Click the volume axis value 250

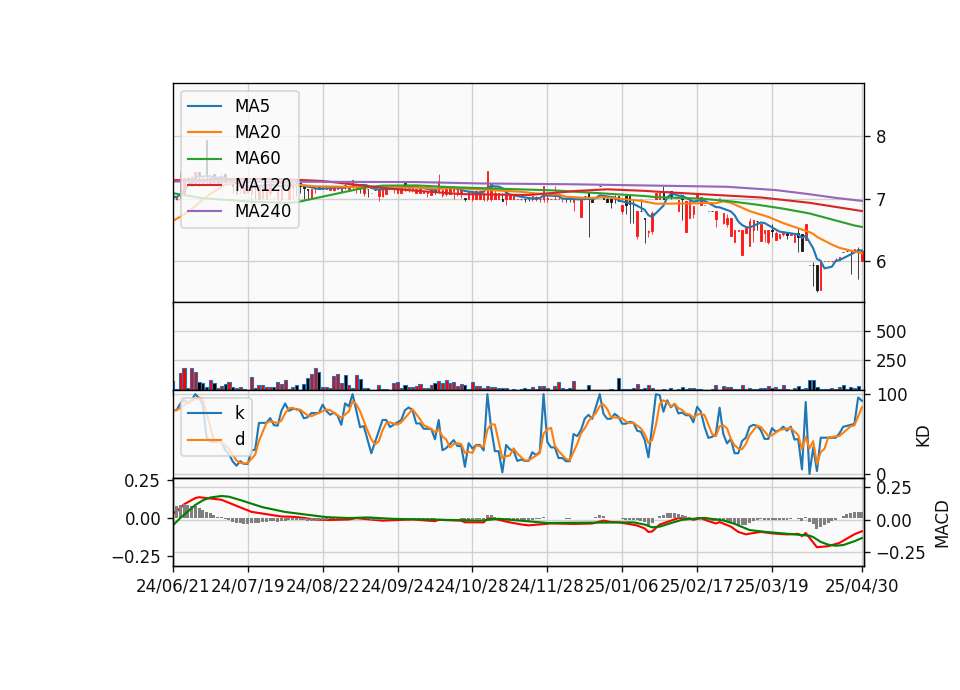[x=891, y=361]
